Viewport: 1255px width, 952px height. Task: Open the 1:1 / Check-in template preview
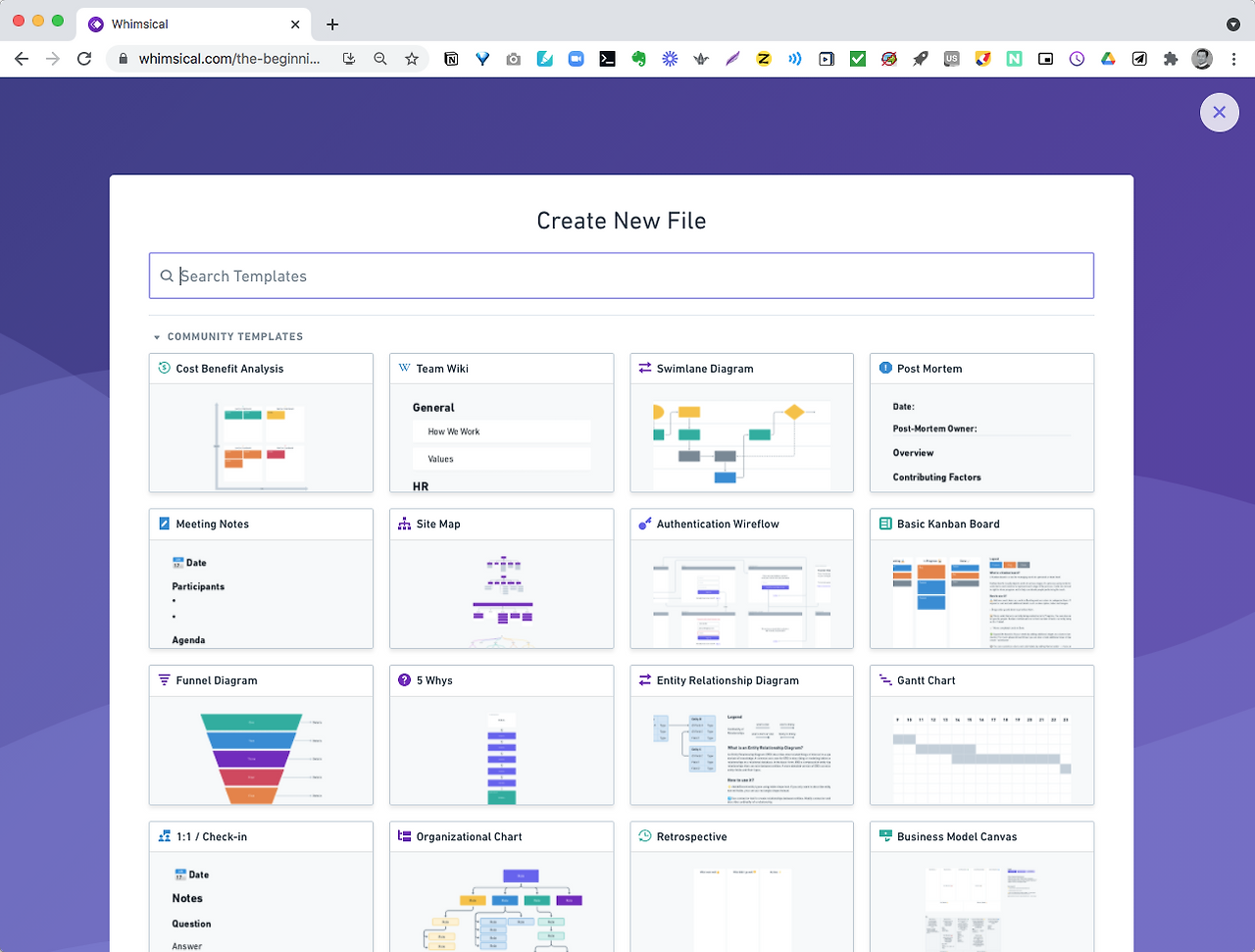(261, 902)
